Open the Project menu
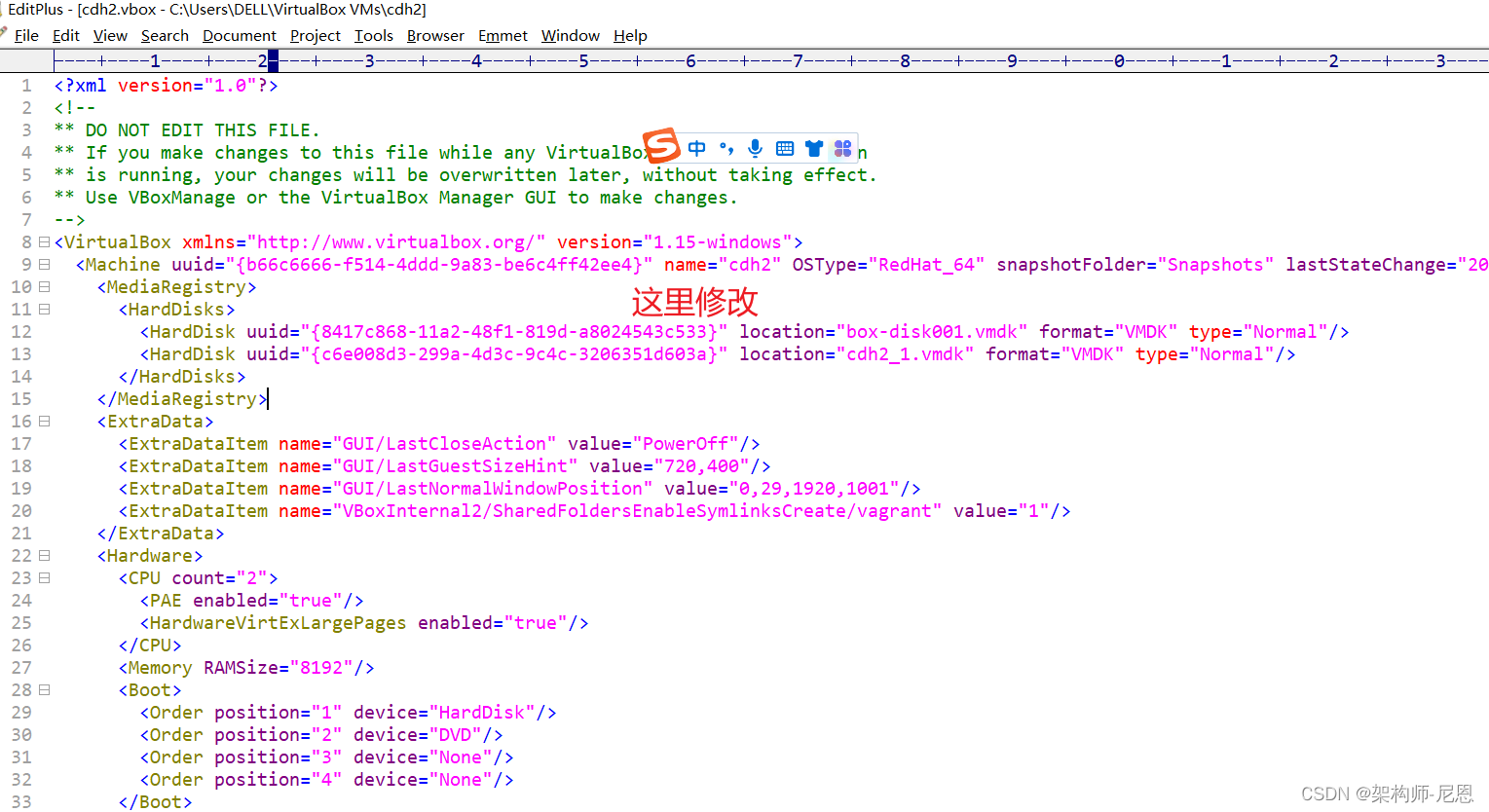The image size is (1489, 812). coord(316,36)
